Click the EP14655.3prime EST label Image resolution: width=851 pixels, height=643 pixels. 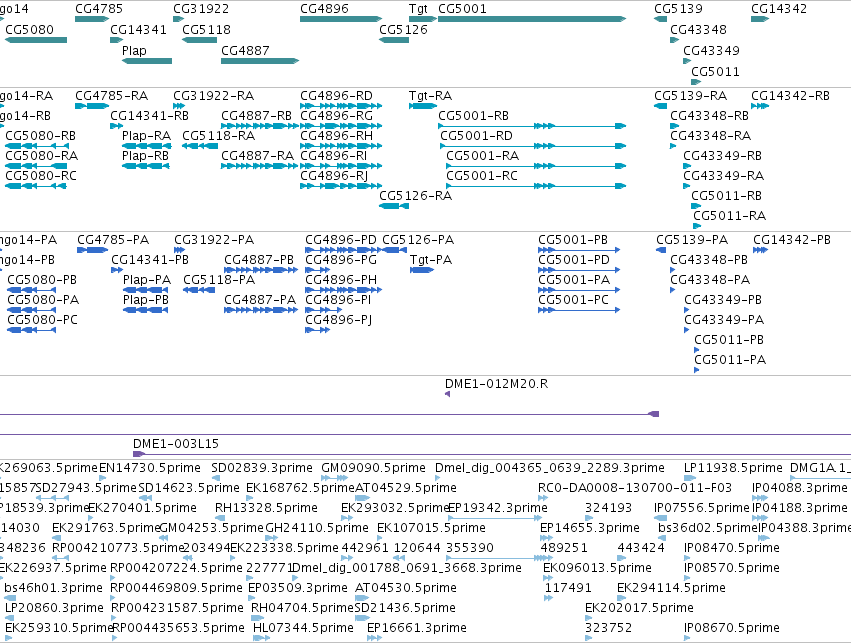590,527
